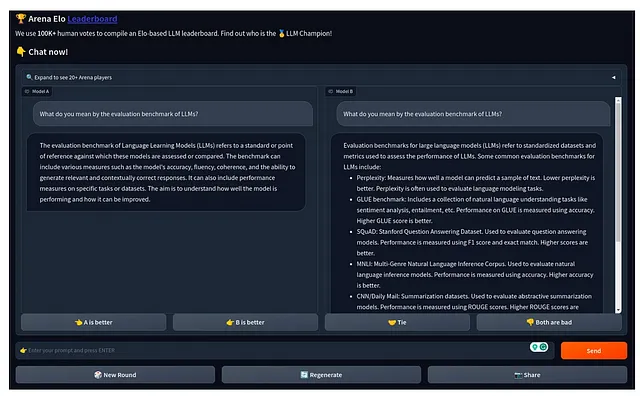The image size is (640, 396).
Task: Select the Model B label tag
Action: [340, 91]
